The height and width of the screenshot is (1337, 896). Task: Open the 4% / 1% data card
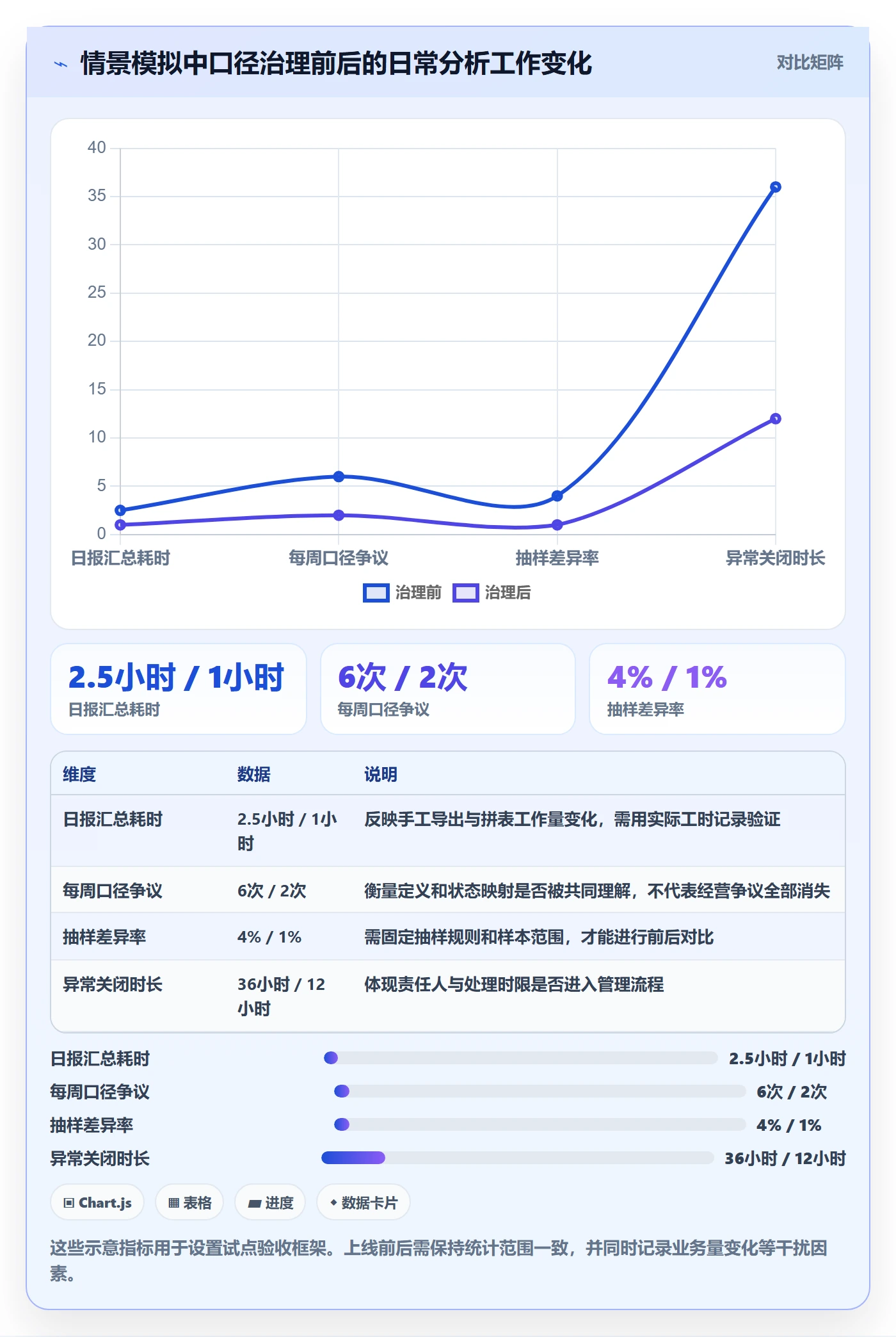pyautogui.click(x=717, y=689)
